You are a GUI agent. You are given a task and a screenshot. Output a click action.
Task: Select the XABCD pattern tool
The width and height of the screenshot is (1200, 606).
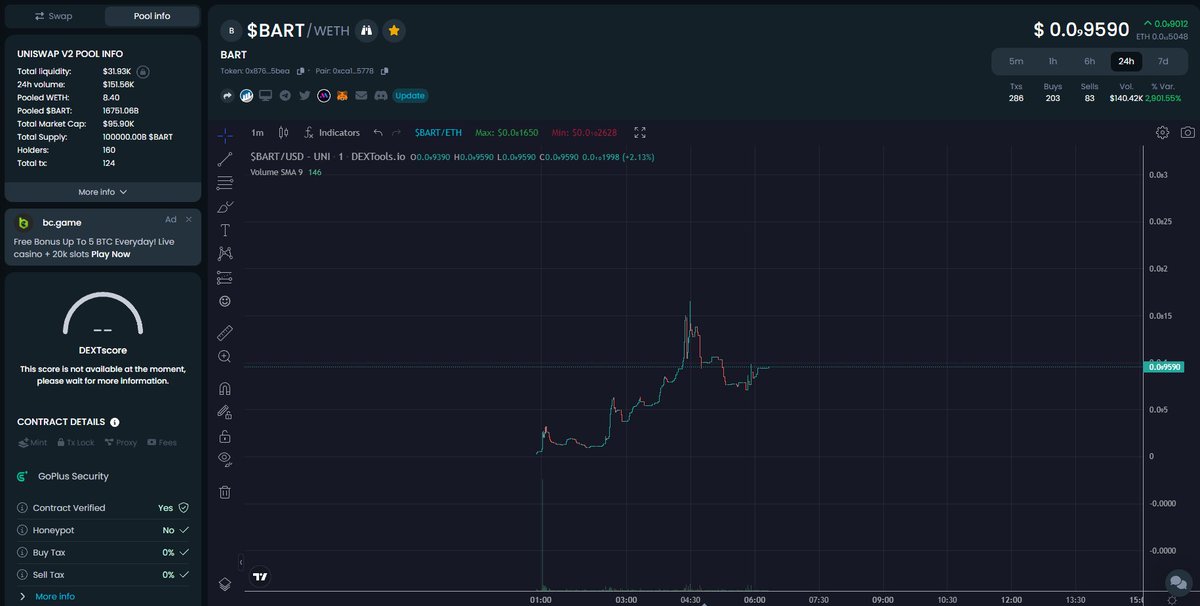(x=225, y=254)
